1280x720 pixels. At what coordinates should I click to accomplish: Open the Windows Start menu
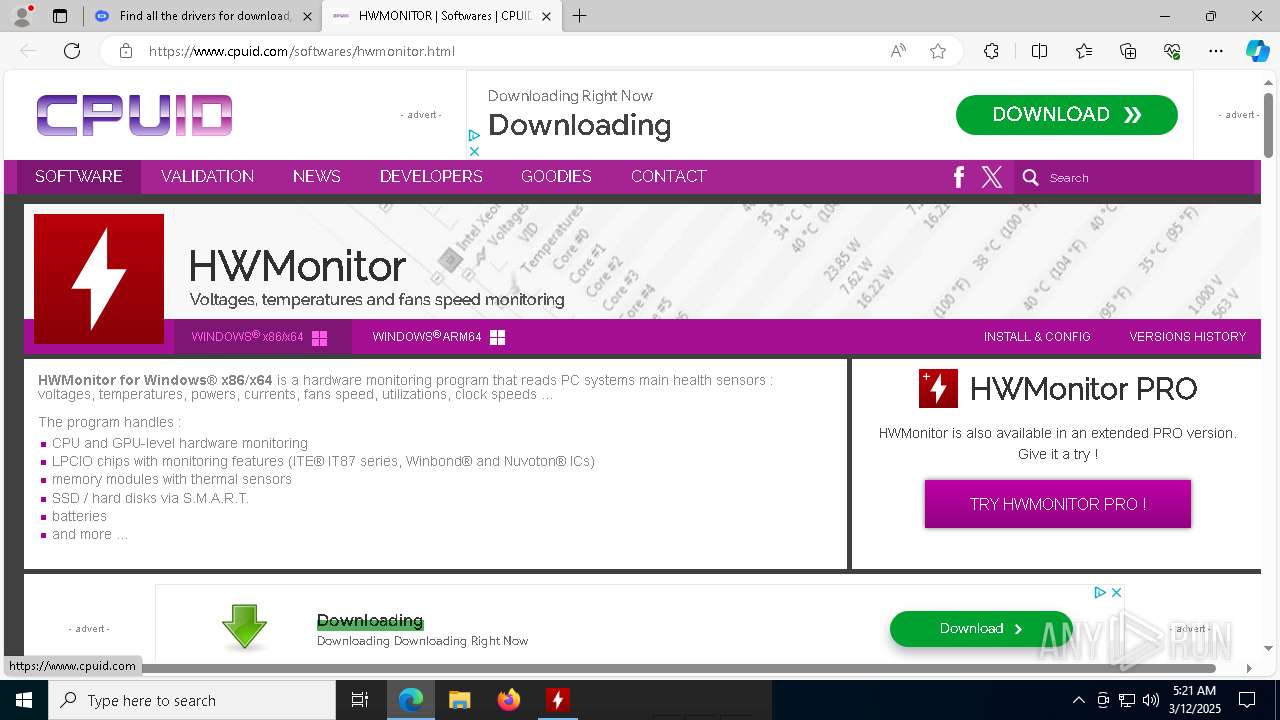pos(24,700)
